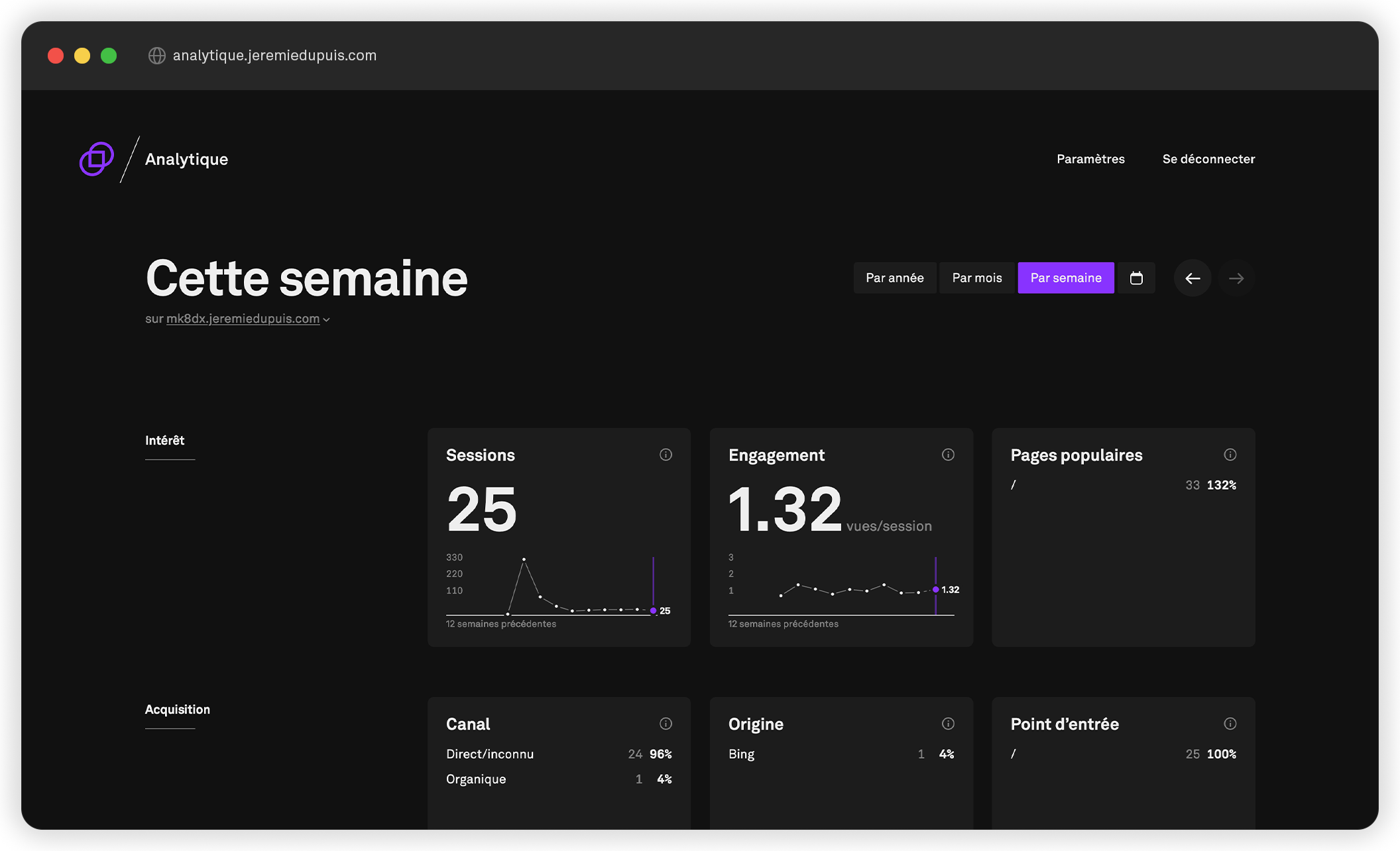
Task: Select the "/" row in Point d'entrée
Action: (1124, 754)
